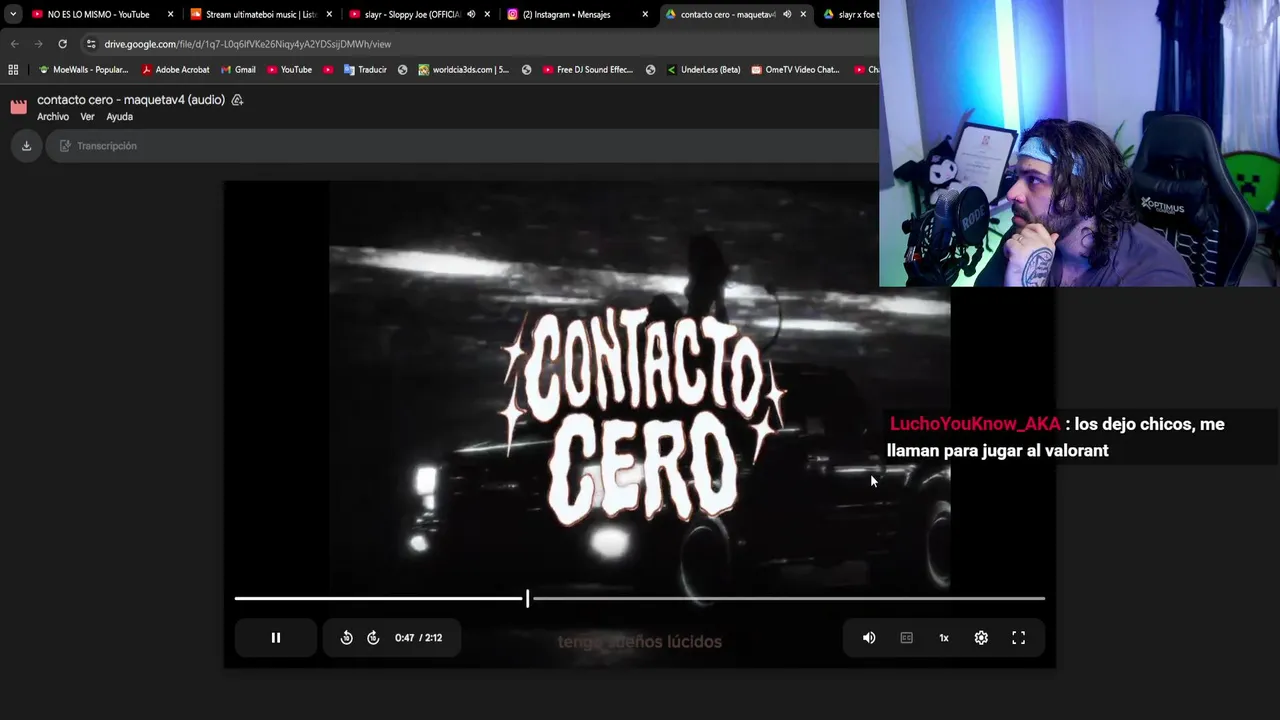Open the Traducir bookmark
Image resolution: width=1280 pixels, height=720 pixels.
(x=365, y=70)
